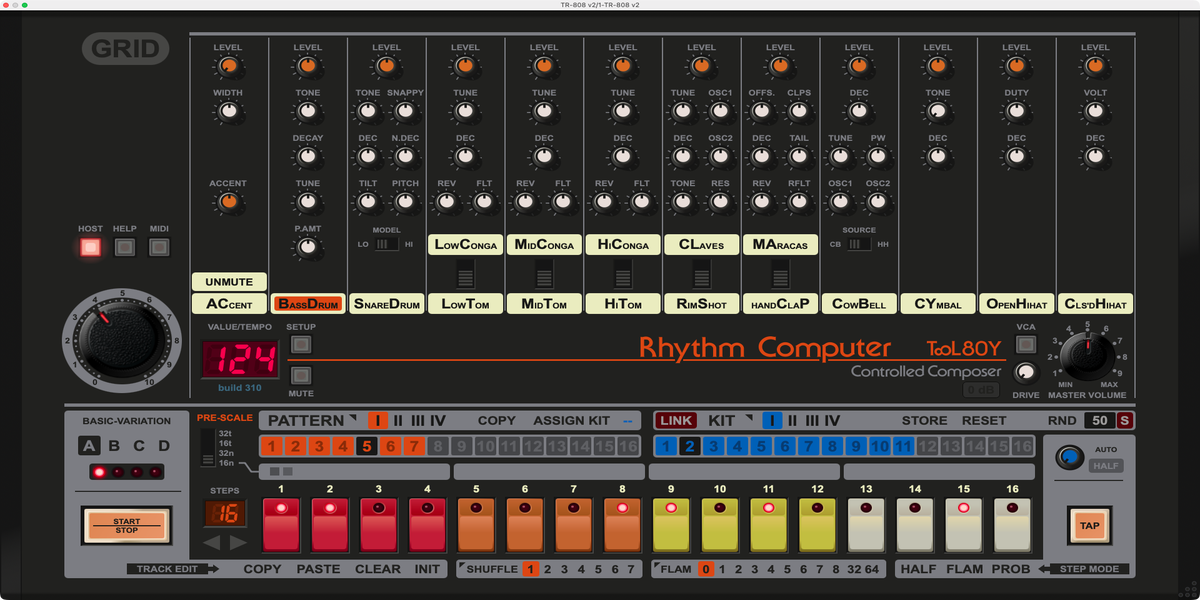The height and width of the screenshot is (600, 1200).
Task: Click pattern COPY next to ASSIGN KIT
Action: tap(497, 421)
